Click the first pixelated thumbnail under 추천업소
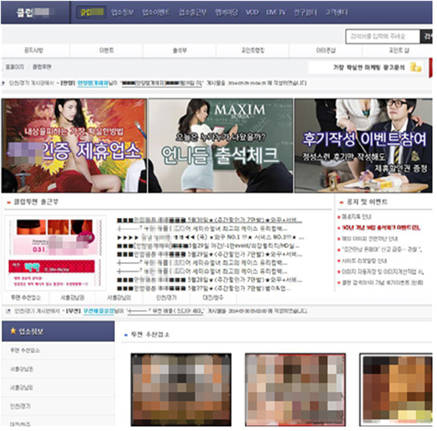This screenshot has width=437, height=431. pos(181,390)
